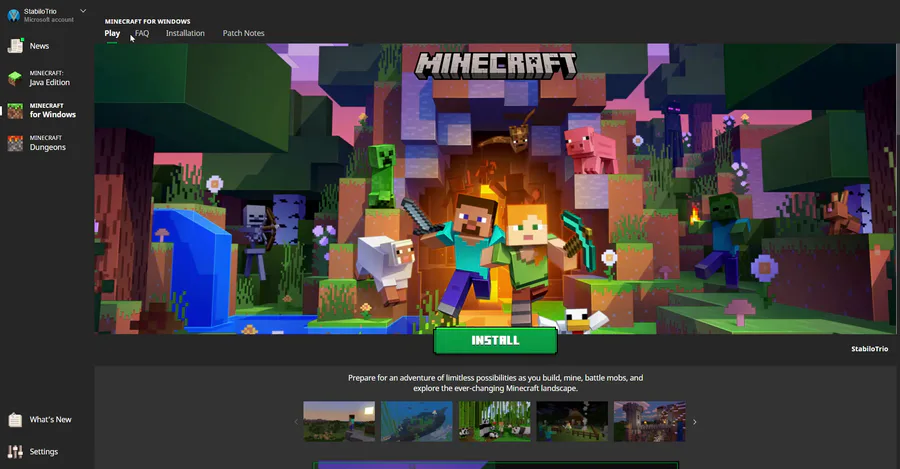The height and width of the screenshot is (469, 900).
Task: Click the StabiloTrio account avatar
Action: click(13, 15)
